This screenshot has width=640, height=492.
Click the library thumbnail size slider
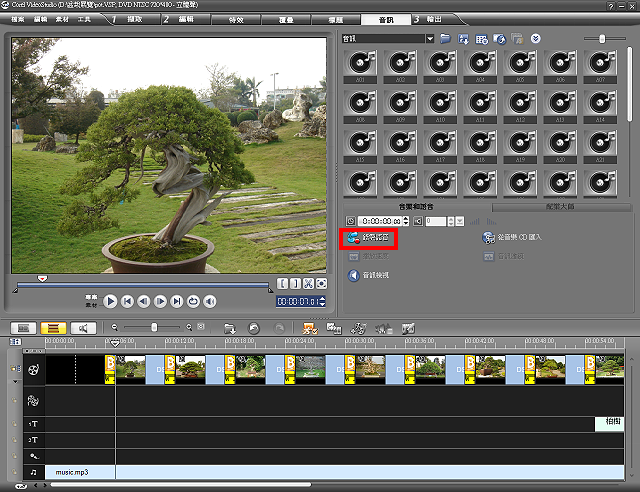602,39
